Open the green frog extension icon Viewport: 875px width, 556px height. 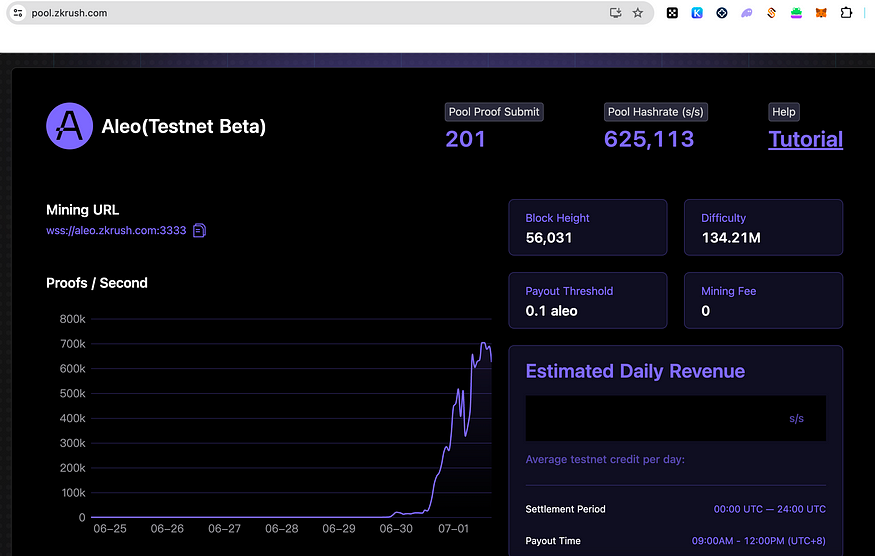[x=796, y=13]
